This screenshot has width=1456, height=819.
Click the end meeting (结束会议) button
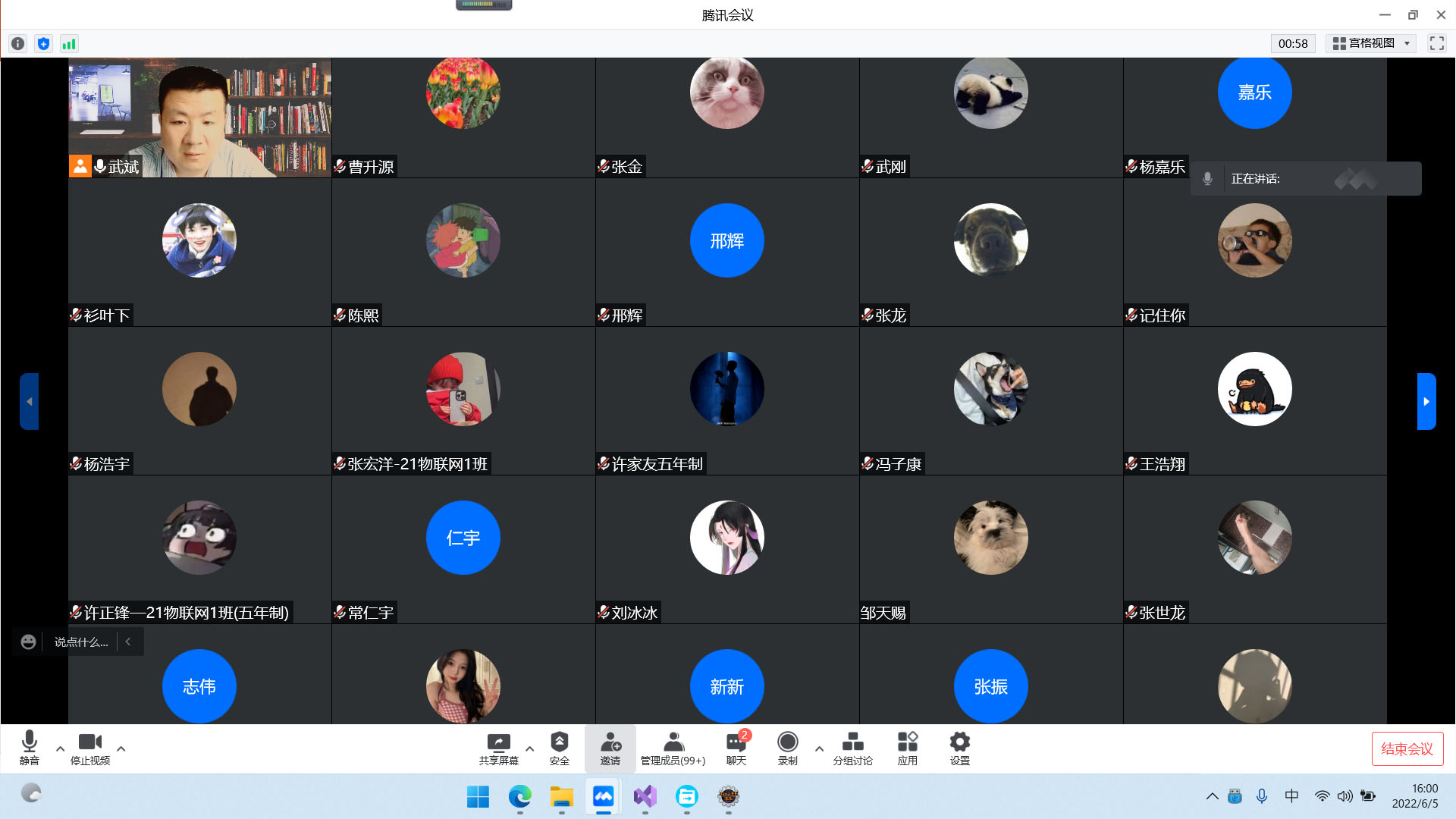[1407, 748]
